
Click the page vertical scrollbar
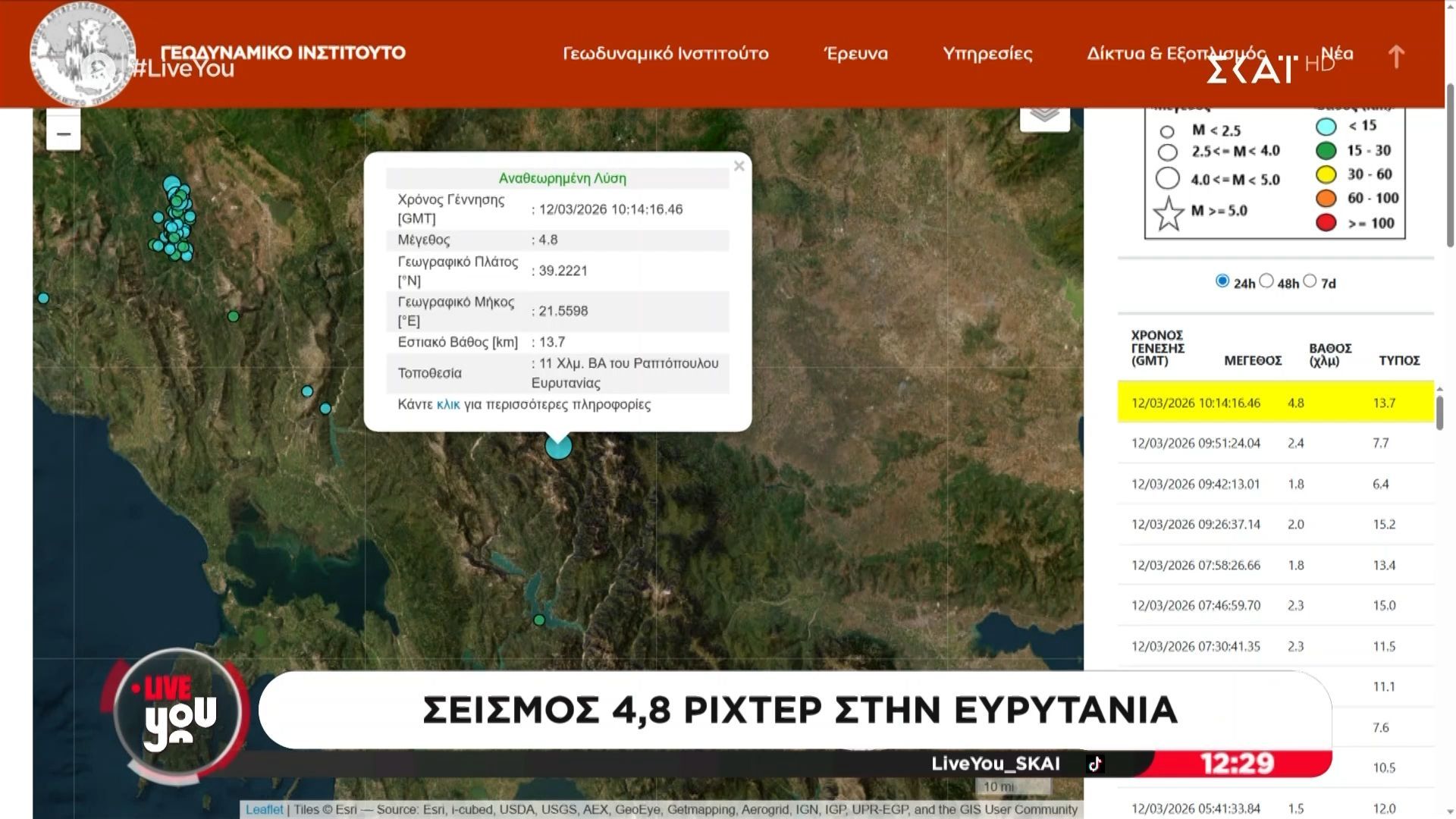click(x=1450, y=167)
